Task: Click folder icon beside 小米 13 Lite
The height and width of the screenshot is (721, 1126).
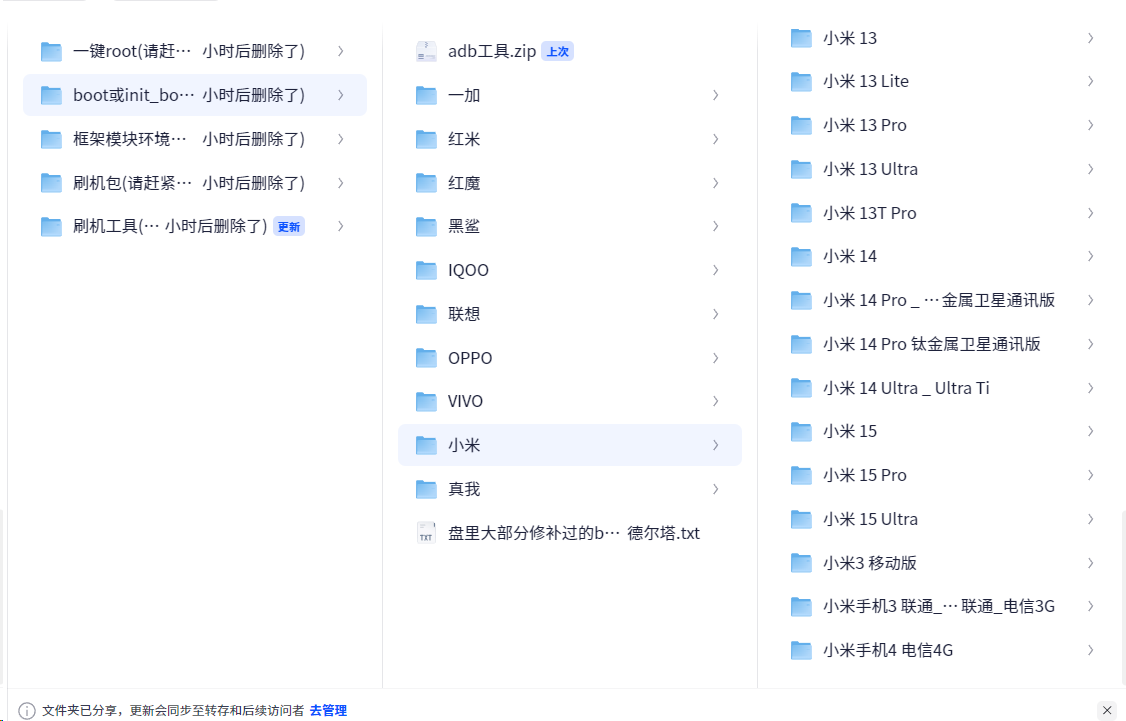Action: [801, 81]
